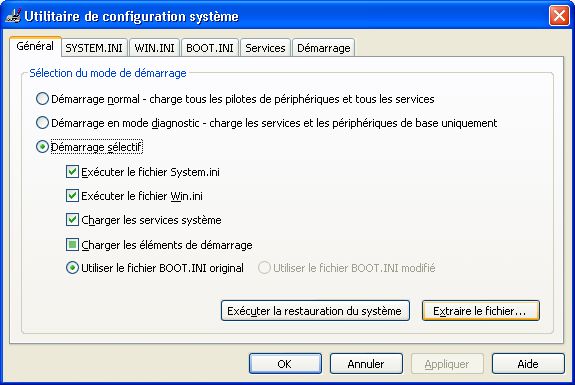This screenshot has height=385, width=575.
Task: Open the Démarrage tab
Action: tap(323, 48)
